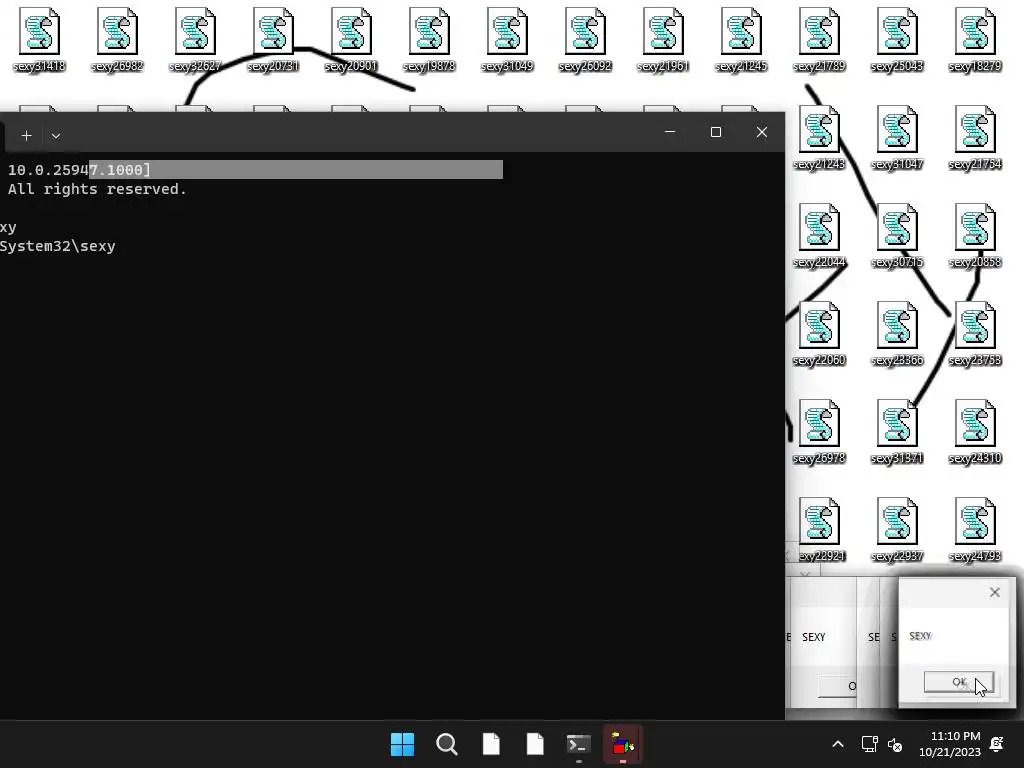Close the terminal window
The width and height of the screenshot is (1024, 768).
tap(761, 132)
